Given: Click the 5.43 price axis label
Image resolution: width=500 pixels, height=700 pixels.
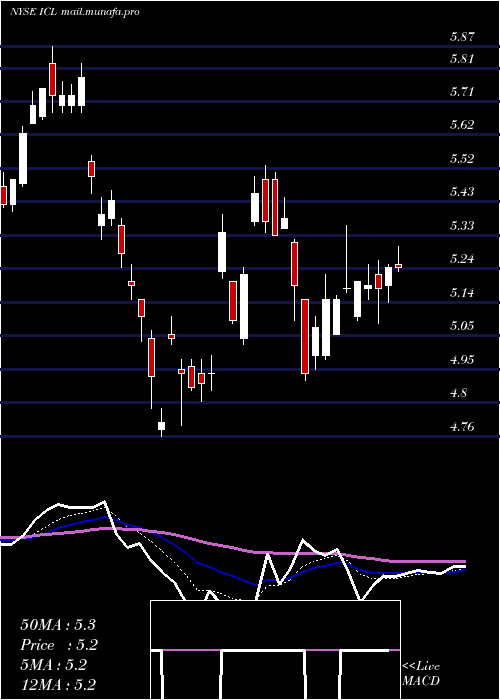Looking at the screenshot, I should pos(462,192).
